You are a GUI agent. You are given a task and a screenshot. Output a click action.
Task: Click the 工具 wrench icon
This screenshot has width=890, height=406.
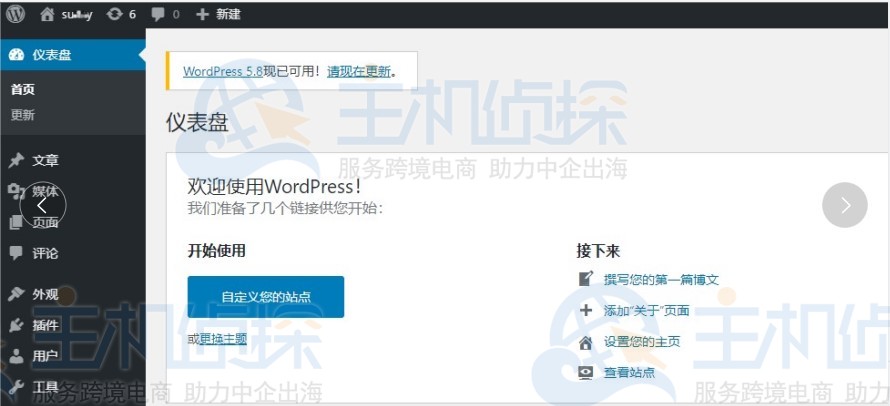[x=16, y=387]
